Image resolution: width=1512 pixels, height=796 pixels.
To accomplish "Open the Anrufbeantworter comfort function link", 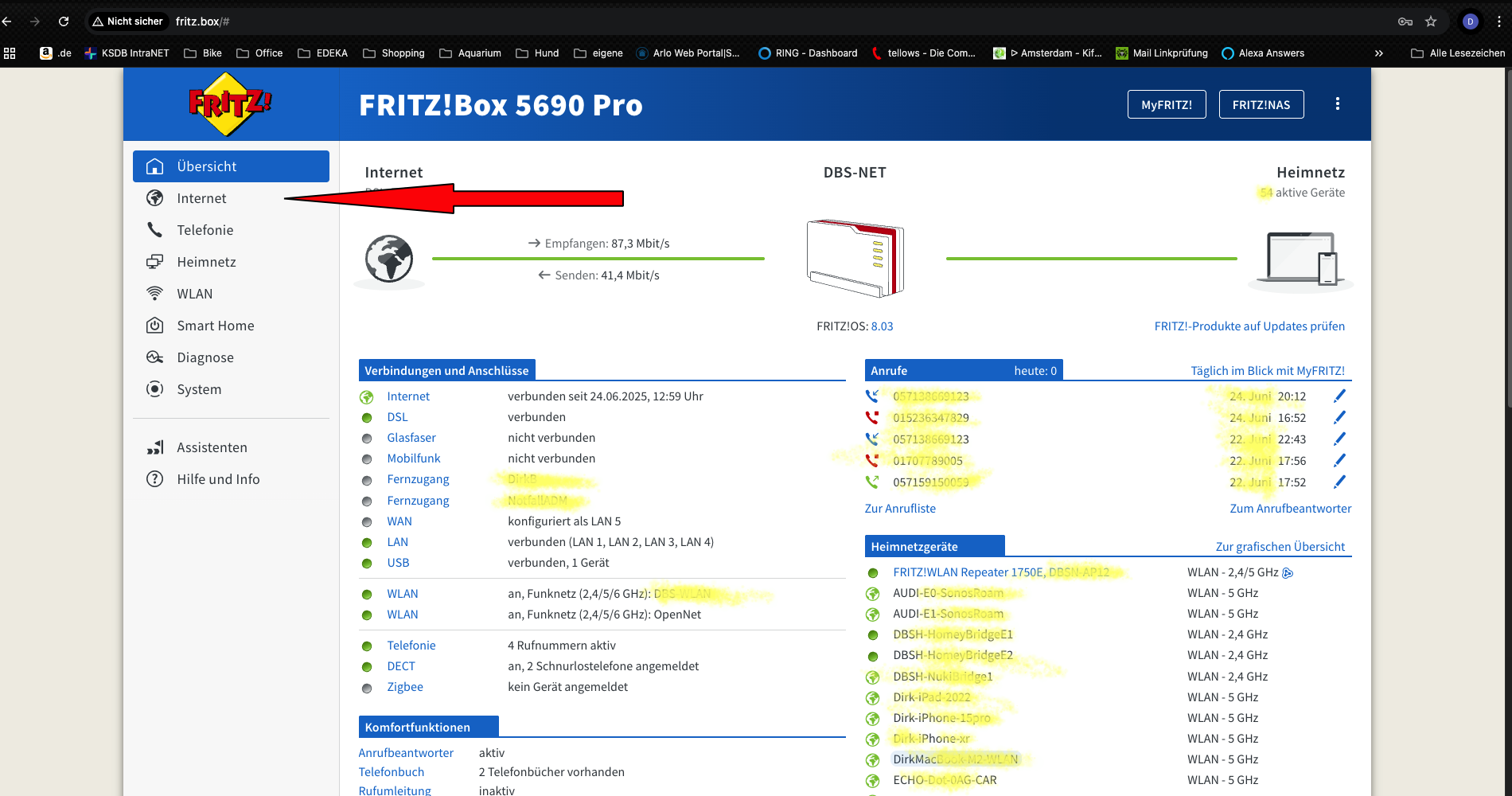I will [x=406, y=753].
